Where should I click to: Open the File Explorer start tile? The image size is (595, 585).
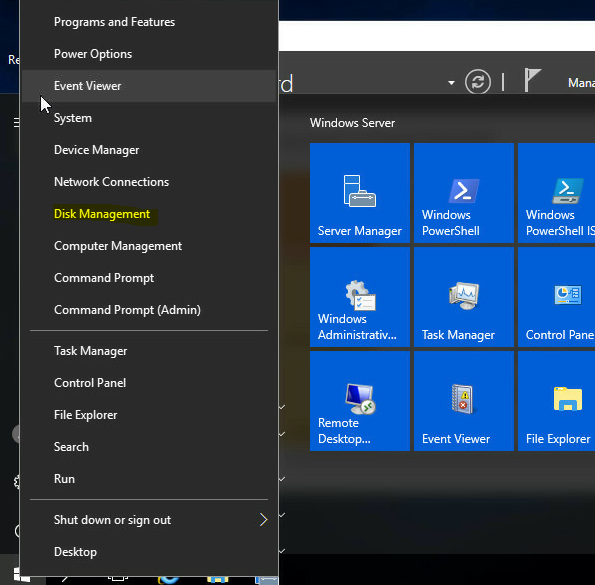[556, 401]
